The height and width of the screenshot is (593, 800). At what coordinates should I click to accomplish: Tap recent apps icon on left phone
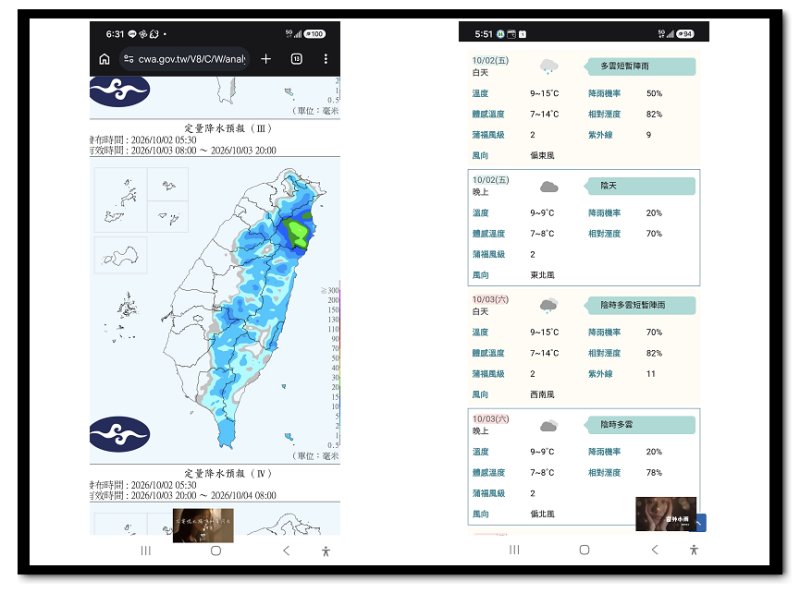[146, 551]
